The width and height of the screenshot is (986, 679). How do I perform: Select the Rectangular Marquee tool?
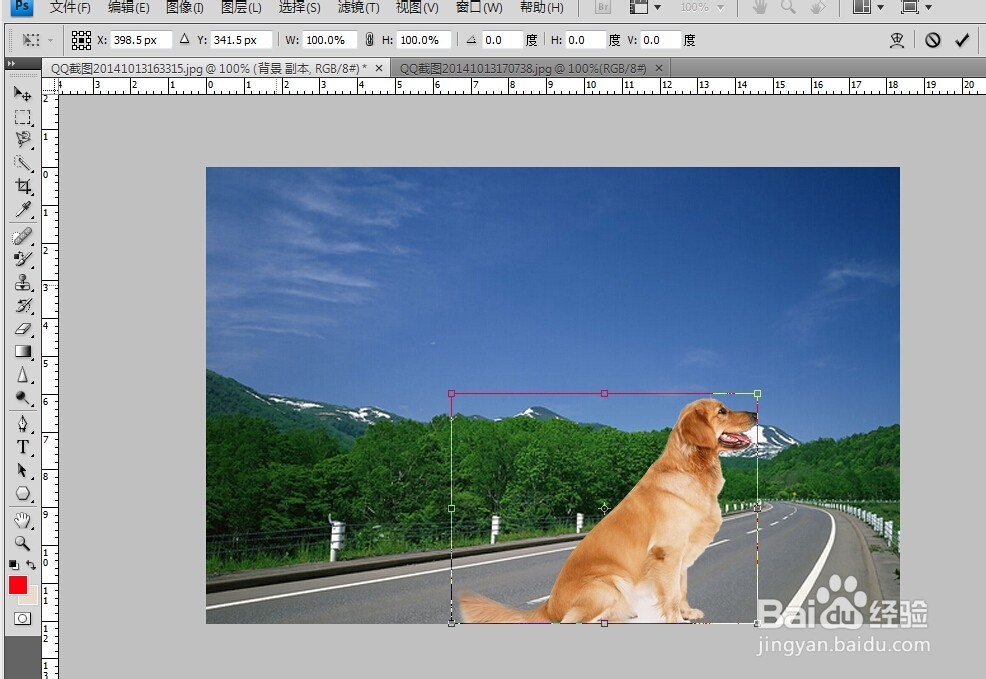23,117
